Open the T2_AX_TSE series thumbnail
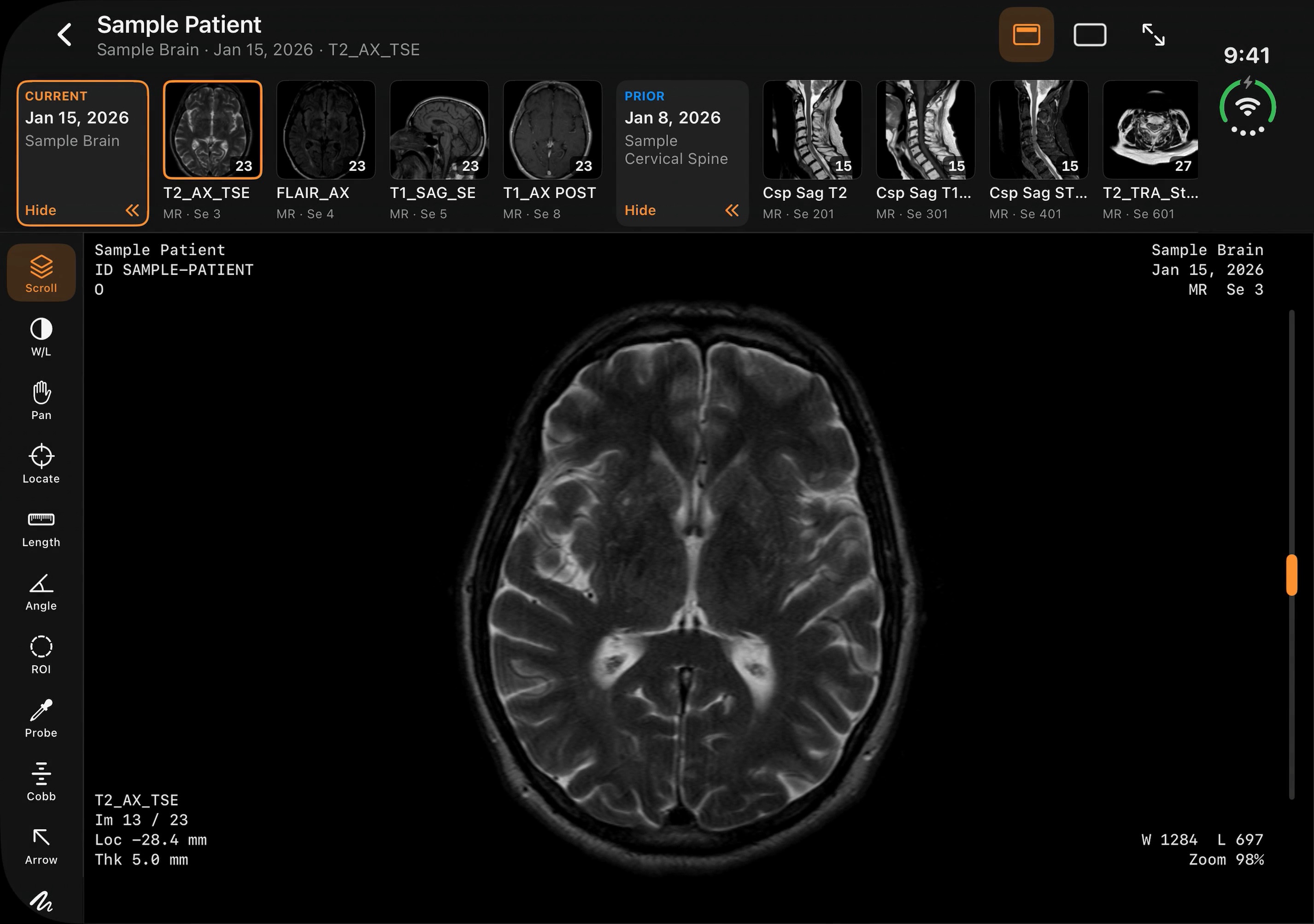 [x=212, y=130]
